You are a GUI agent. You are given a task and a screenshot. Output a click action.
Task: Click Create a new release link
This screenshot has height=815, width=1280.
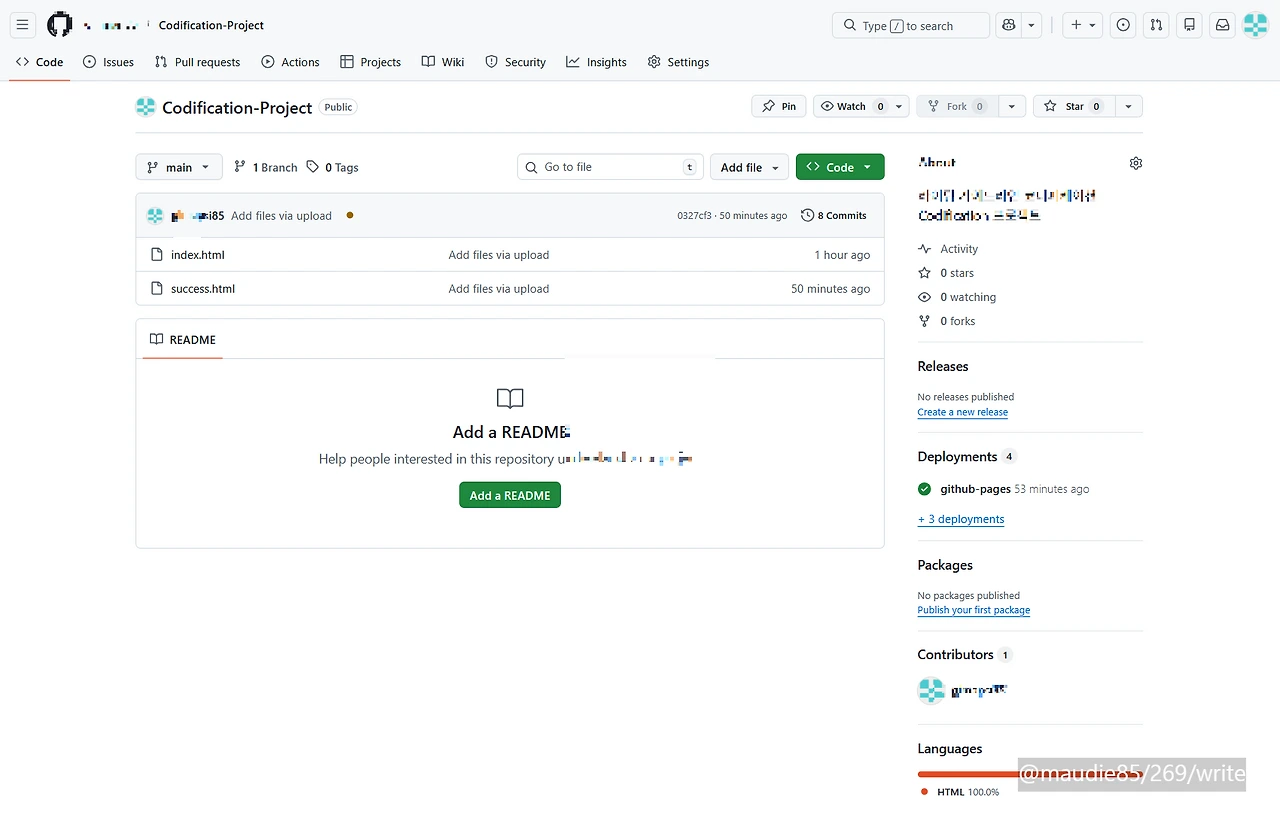(x=963, y=412)
